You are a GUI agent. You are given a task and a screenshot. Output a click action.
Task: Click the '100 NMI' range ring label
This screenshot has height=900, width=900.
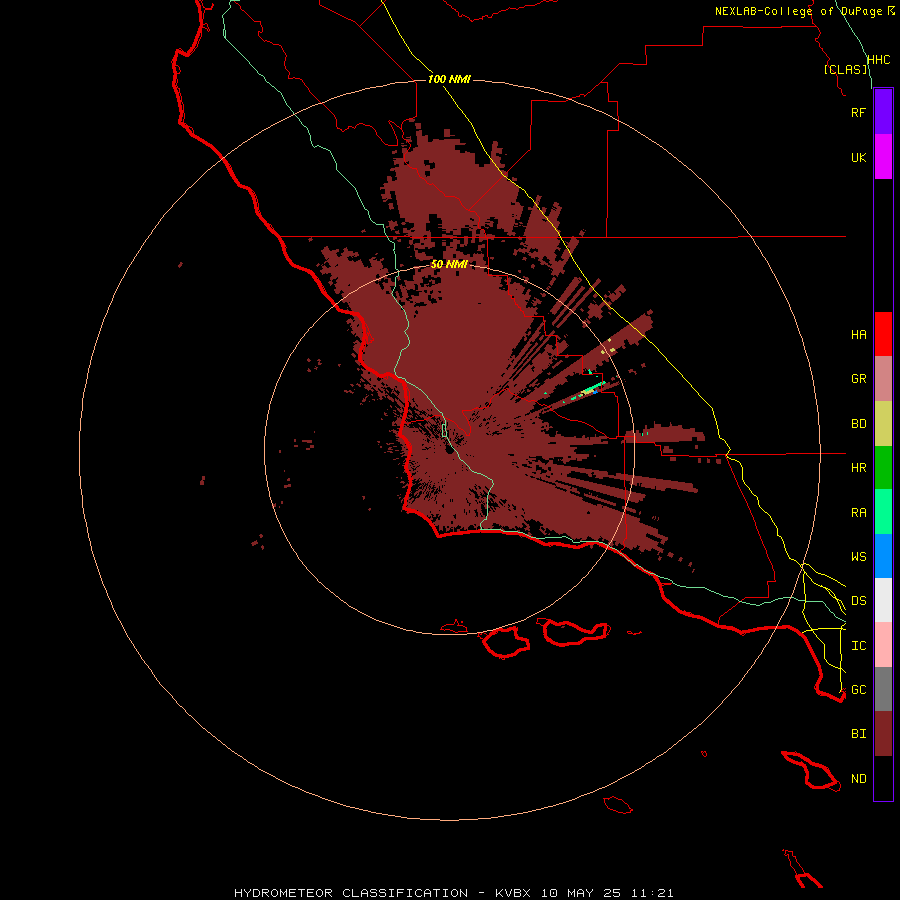449,79
